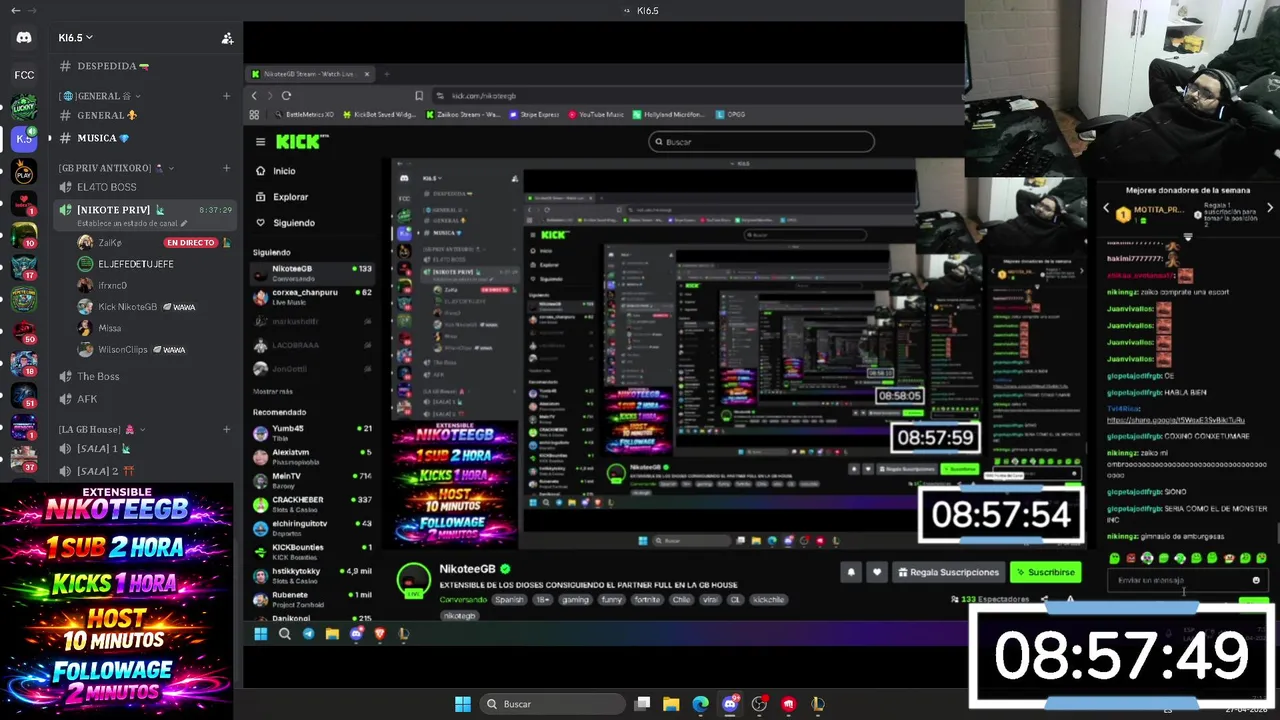Open Explorar in Kick sidebar
The width and height of the screenshot is (1280, 720).
pyautogui.click(x=283, y=197)
